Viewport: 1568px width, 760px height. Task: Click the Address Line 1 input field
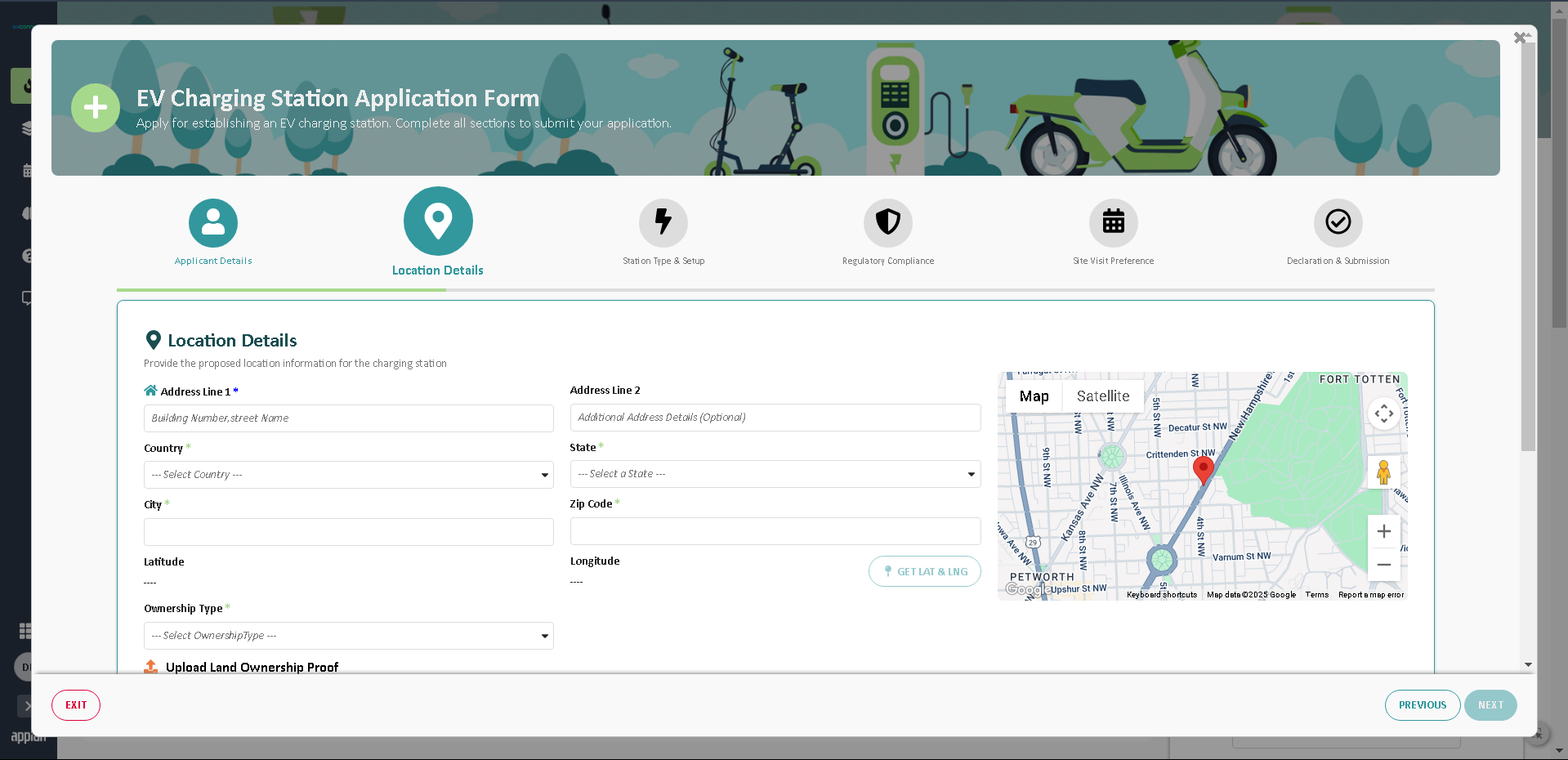348,418
